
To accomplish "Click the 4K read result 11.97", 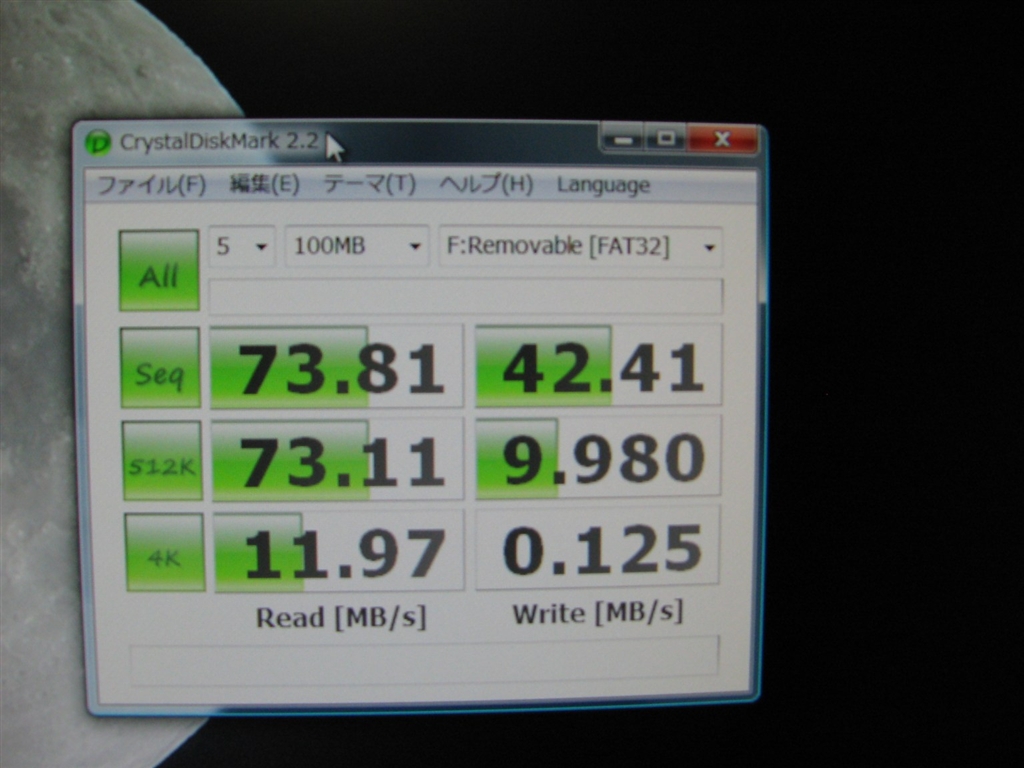I will click(339, 552).
